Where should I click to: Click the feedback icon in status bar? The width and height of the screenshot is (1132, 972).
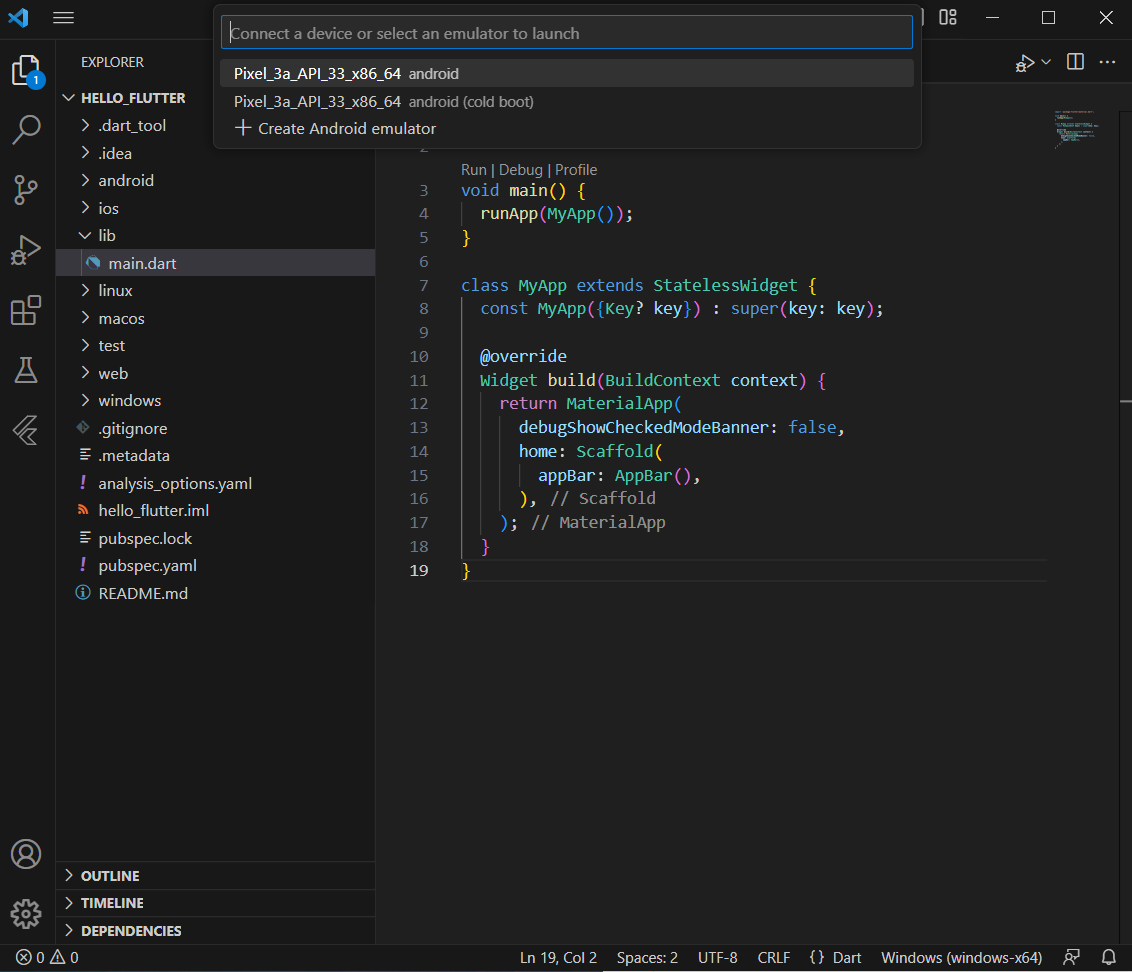[x=1071, y=958]
